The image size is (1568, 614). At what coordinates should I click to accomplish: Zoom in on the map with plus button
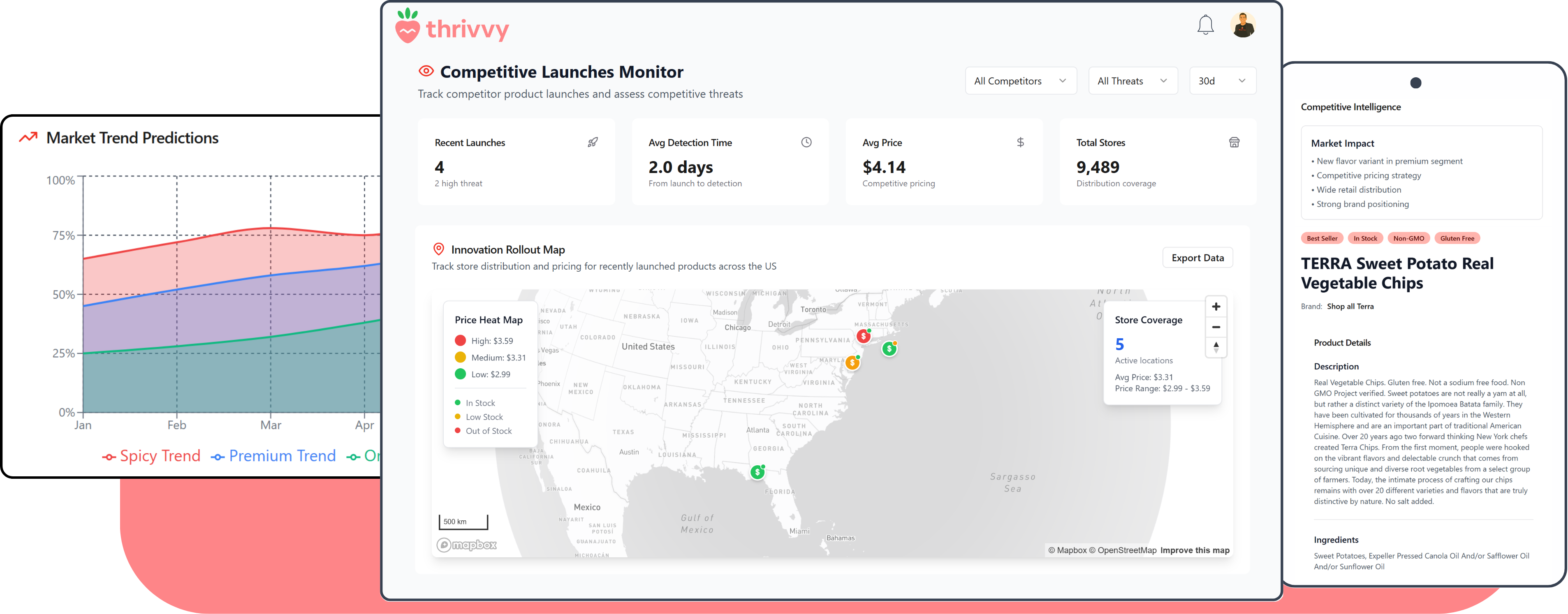(x=1216, y=307)
